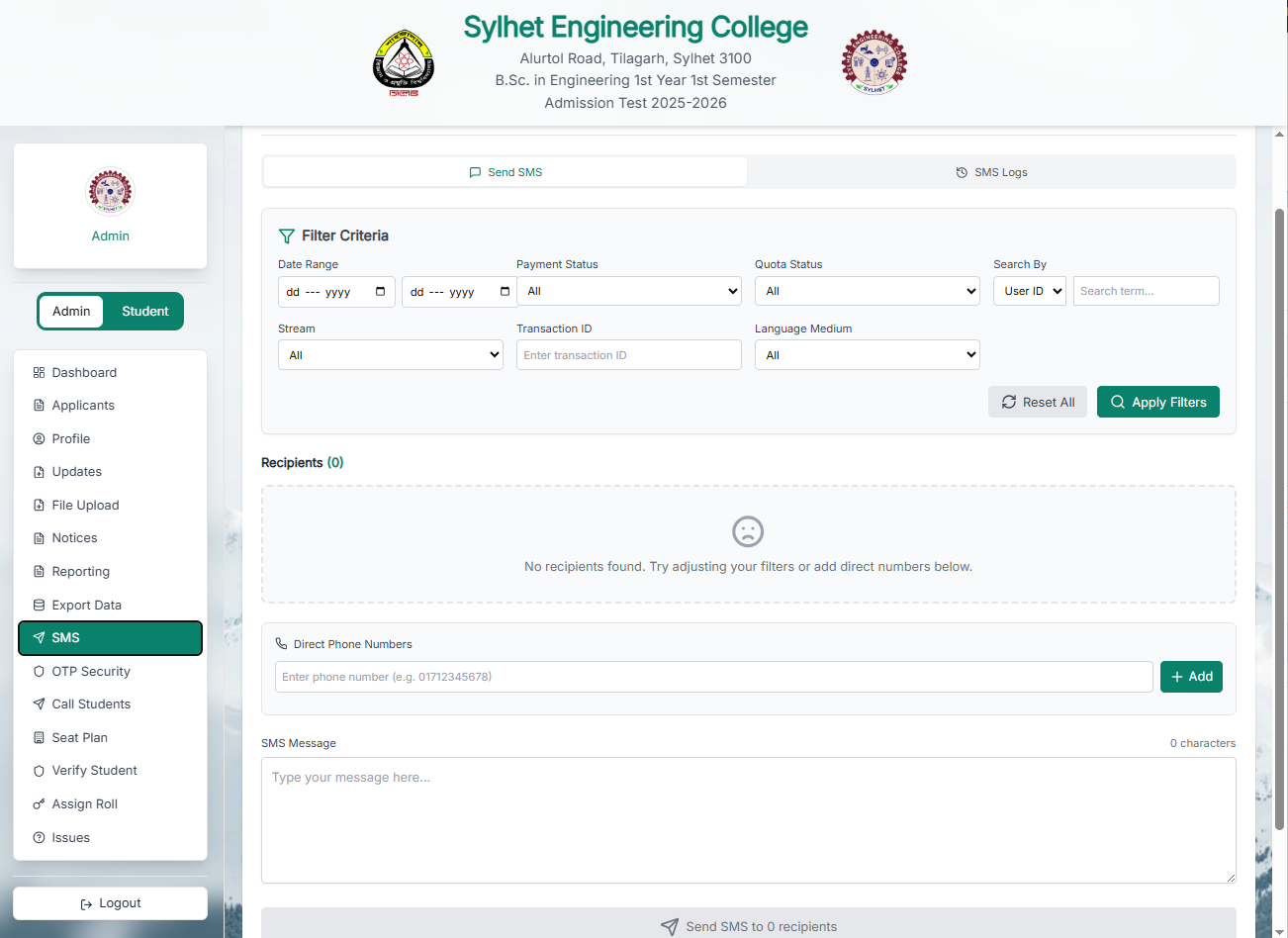
Task: Switch to the SMS Logs tab
Action: (x=991, y=172)
